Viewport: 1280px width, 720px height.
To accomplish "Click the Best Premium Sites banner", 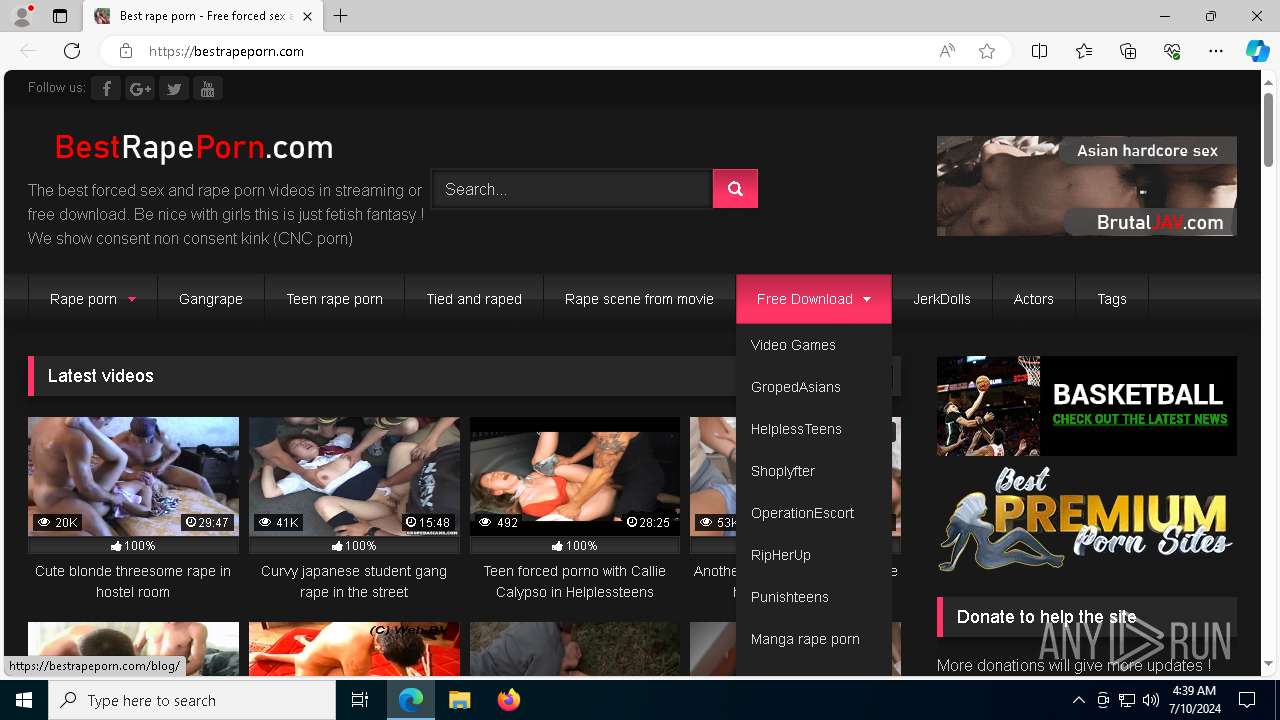I will (1087, 520).
